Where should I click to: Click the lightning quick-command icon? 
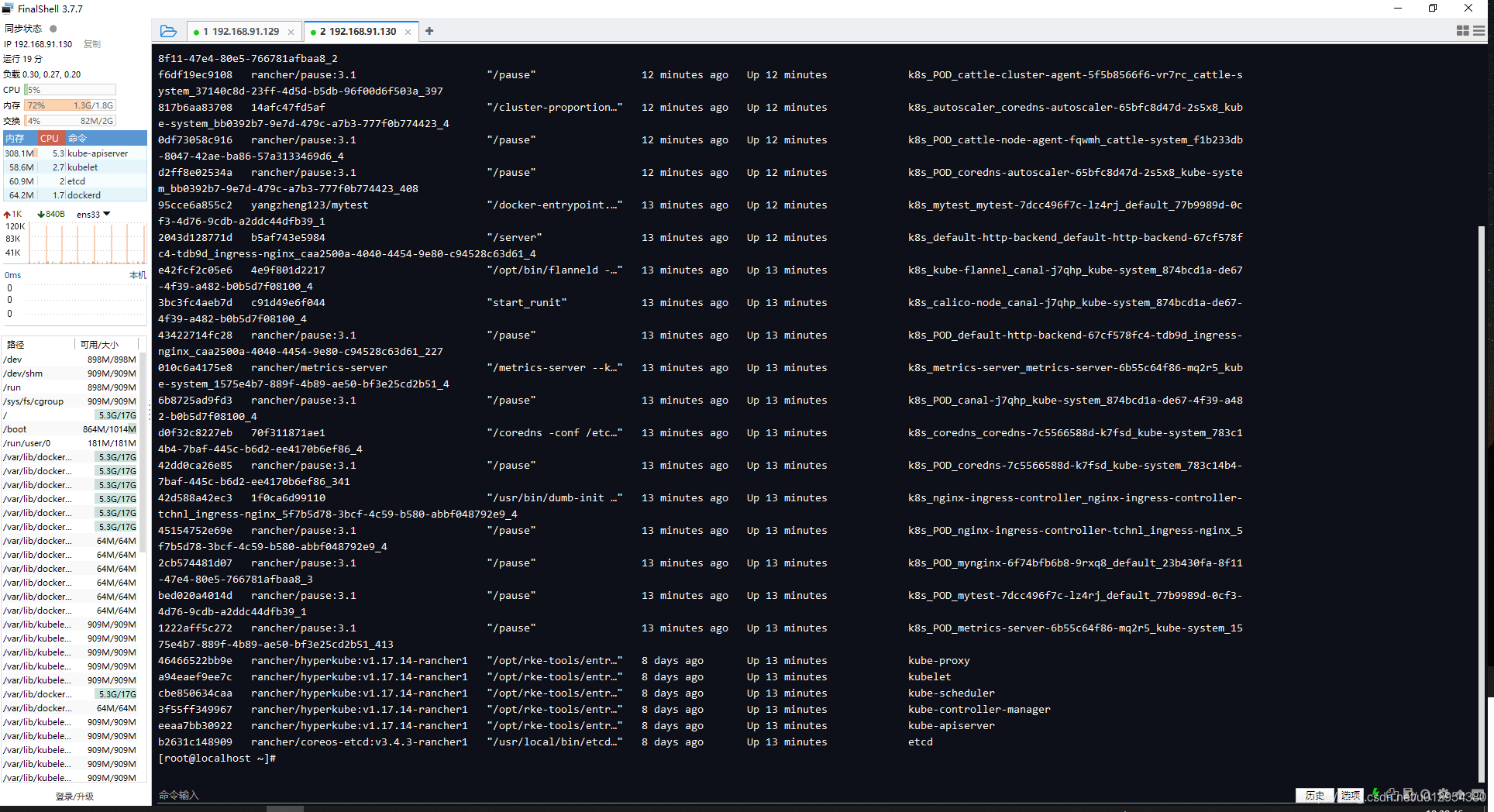click(1375, 796)
